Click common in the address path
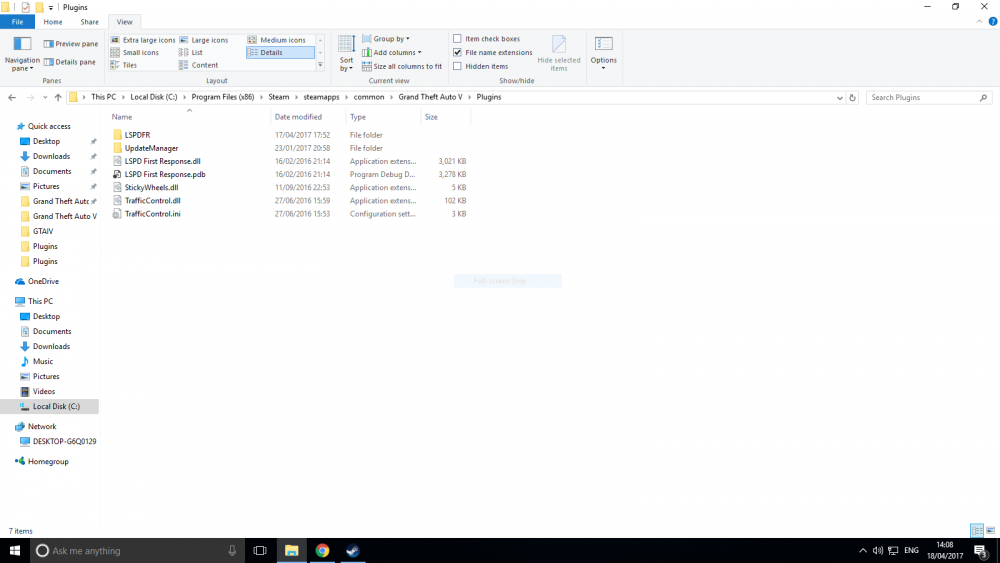The height and width of the screenshot is (563, 1000). click(369, 97)
